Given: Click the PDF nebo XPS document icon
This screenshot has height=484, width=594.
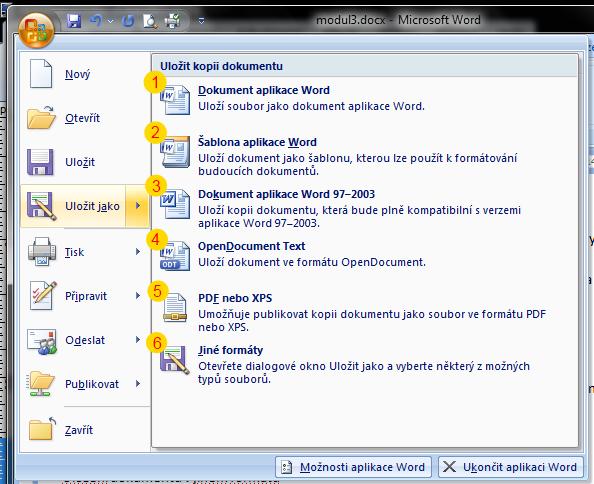Looking at the screenshot, I should (175, 308).
